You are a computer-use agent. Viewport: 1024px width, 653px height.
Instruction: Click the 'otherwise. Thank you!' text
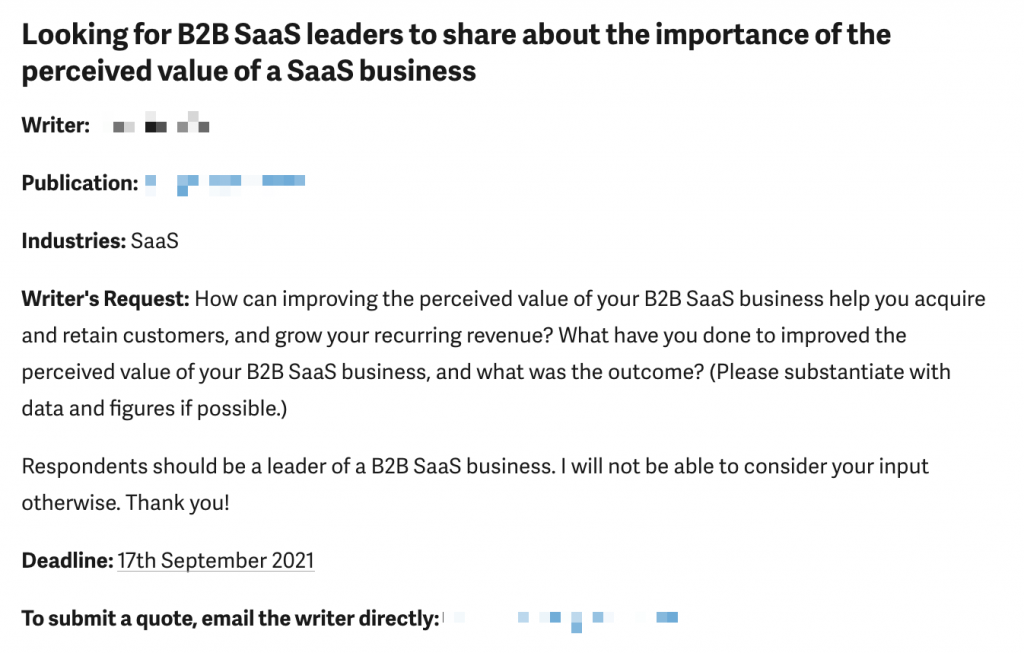pos(125,503)
